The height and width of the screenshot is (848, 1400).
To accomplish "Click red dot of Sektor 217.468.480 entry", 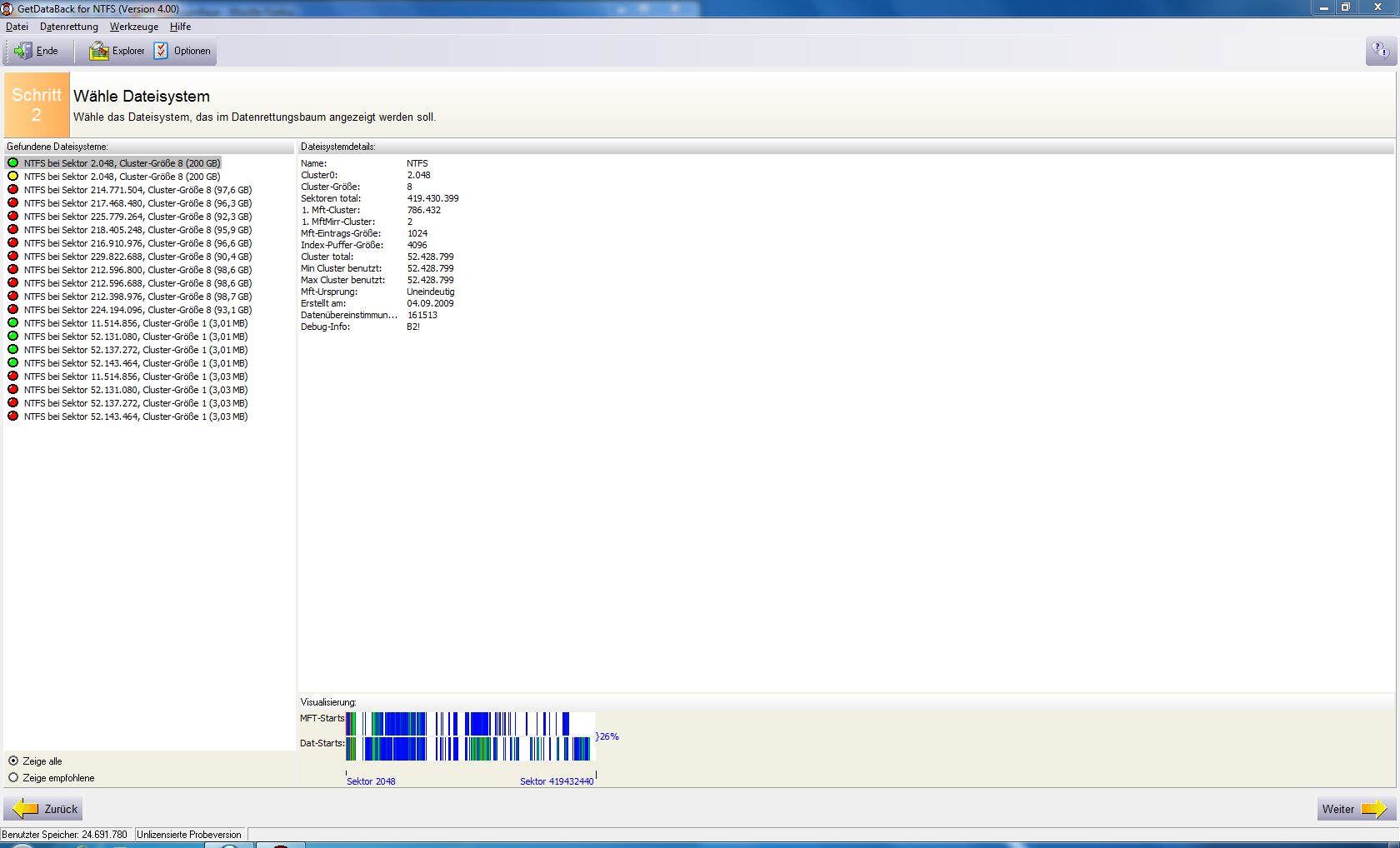I will pyautogui.click(x=12, y=203).
